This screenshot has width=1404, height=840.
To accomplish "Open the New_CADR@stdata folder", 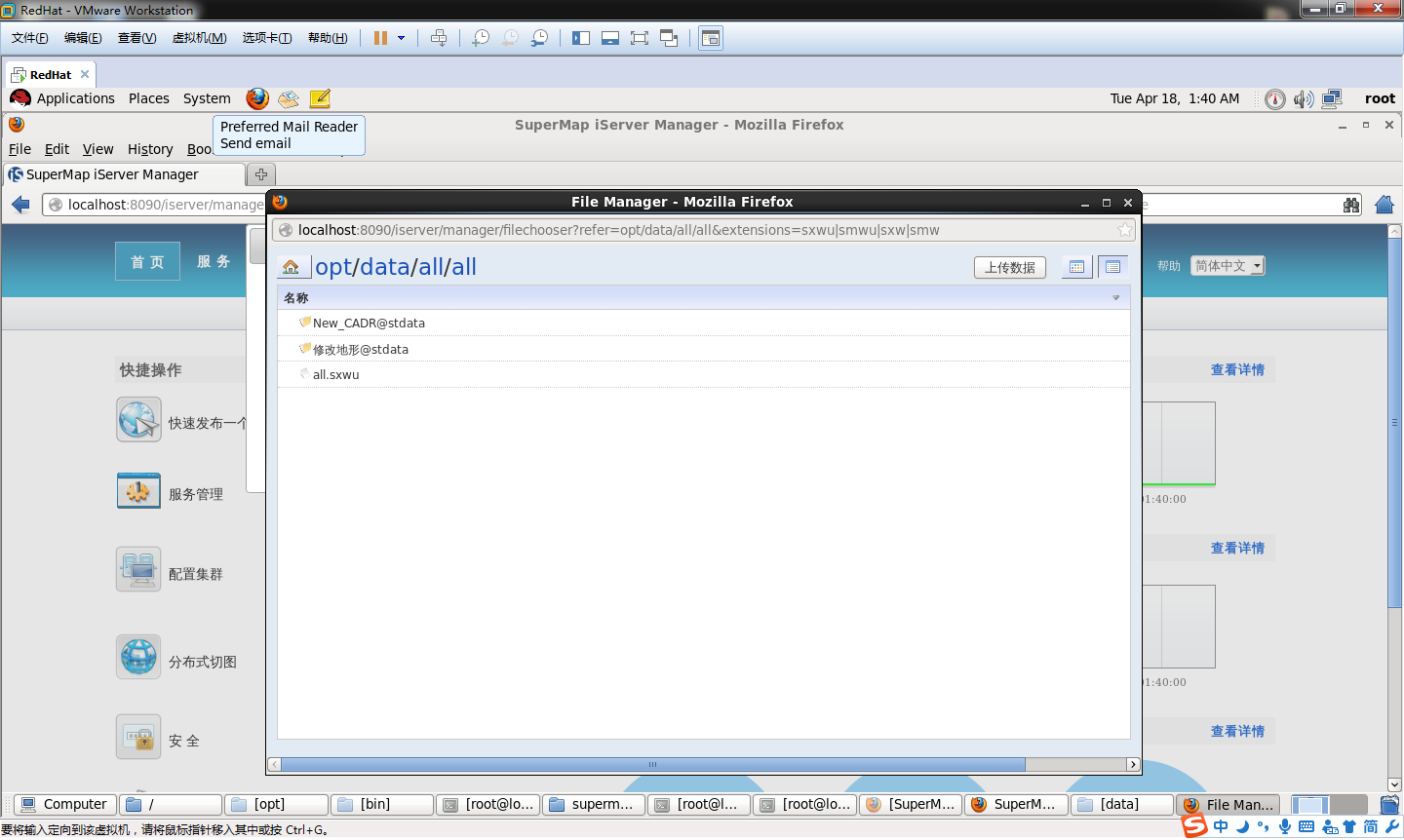I will [369, 323].
